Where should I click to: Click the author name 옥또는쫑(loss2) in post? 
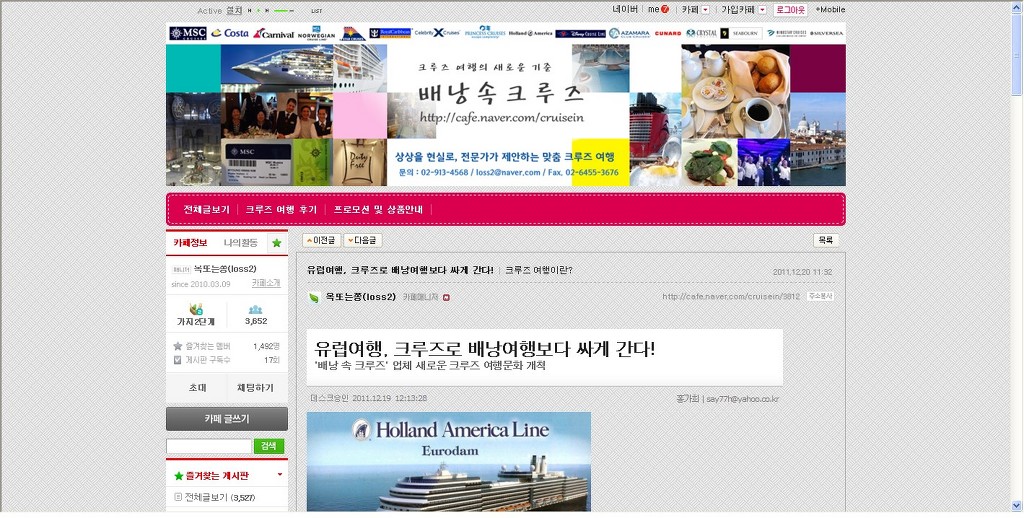click(x=360, y=297)
